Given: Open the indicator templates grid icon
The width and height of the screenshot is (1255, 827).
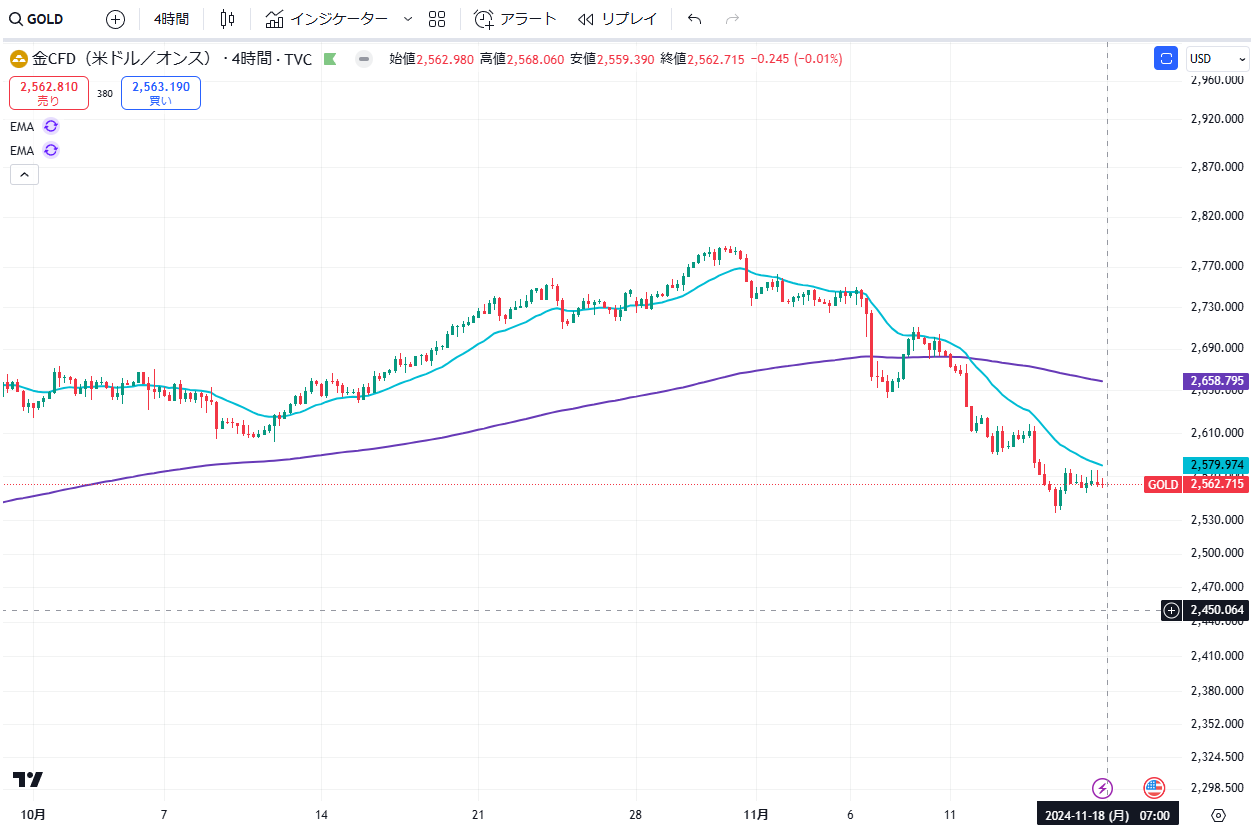Looking at the screenshot, I should click(436, 19).
